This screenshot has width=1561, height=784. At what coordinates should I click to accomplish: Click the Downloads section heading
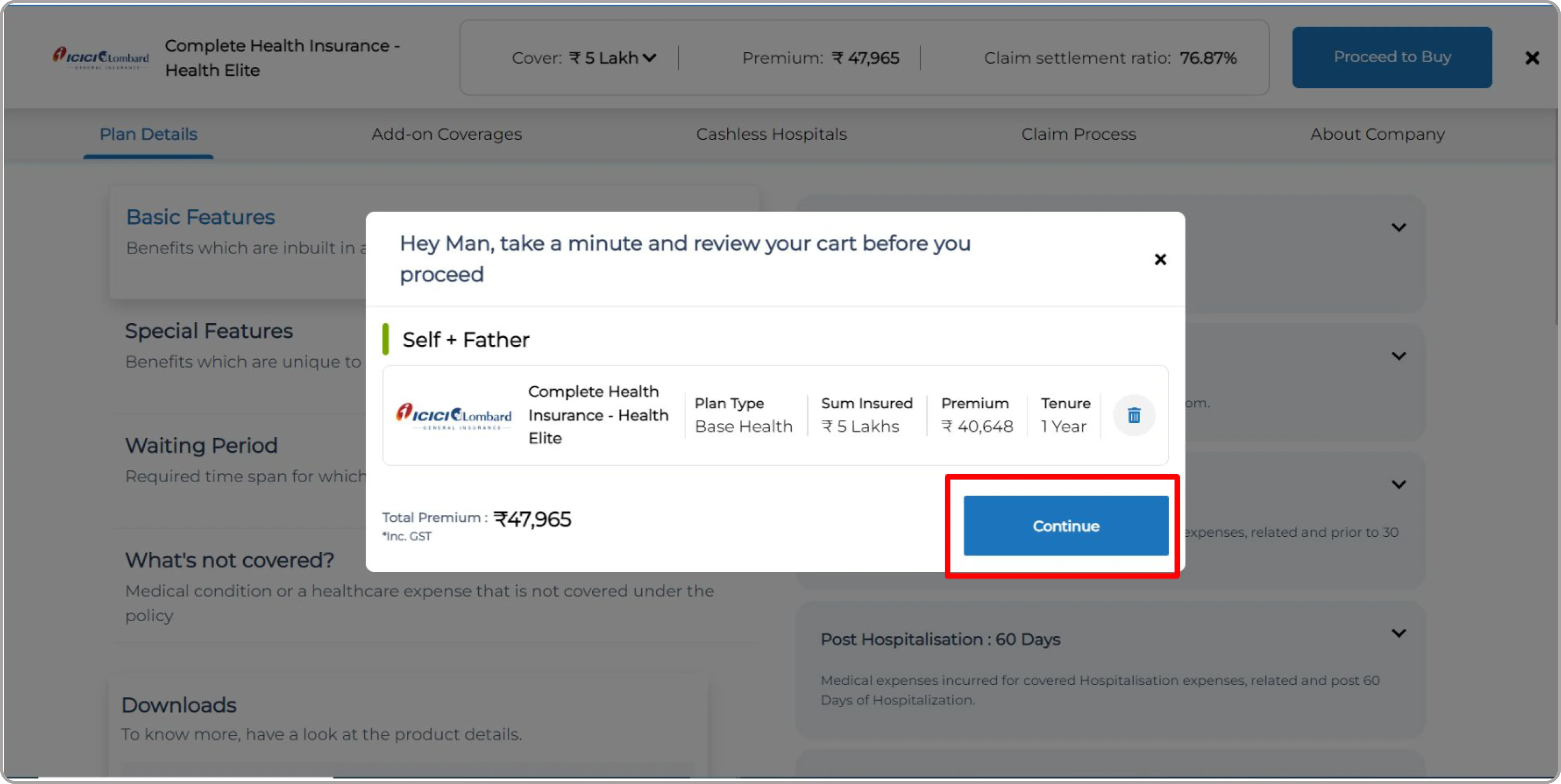(179, 705)
